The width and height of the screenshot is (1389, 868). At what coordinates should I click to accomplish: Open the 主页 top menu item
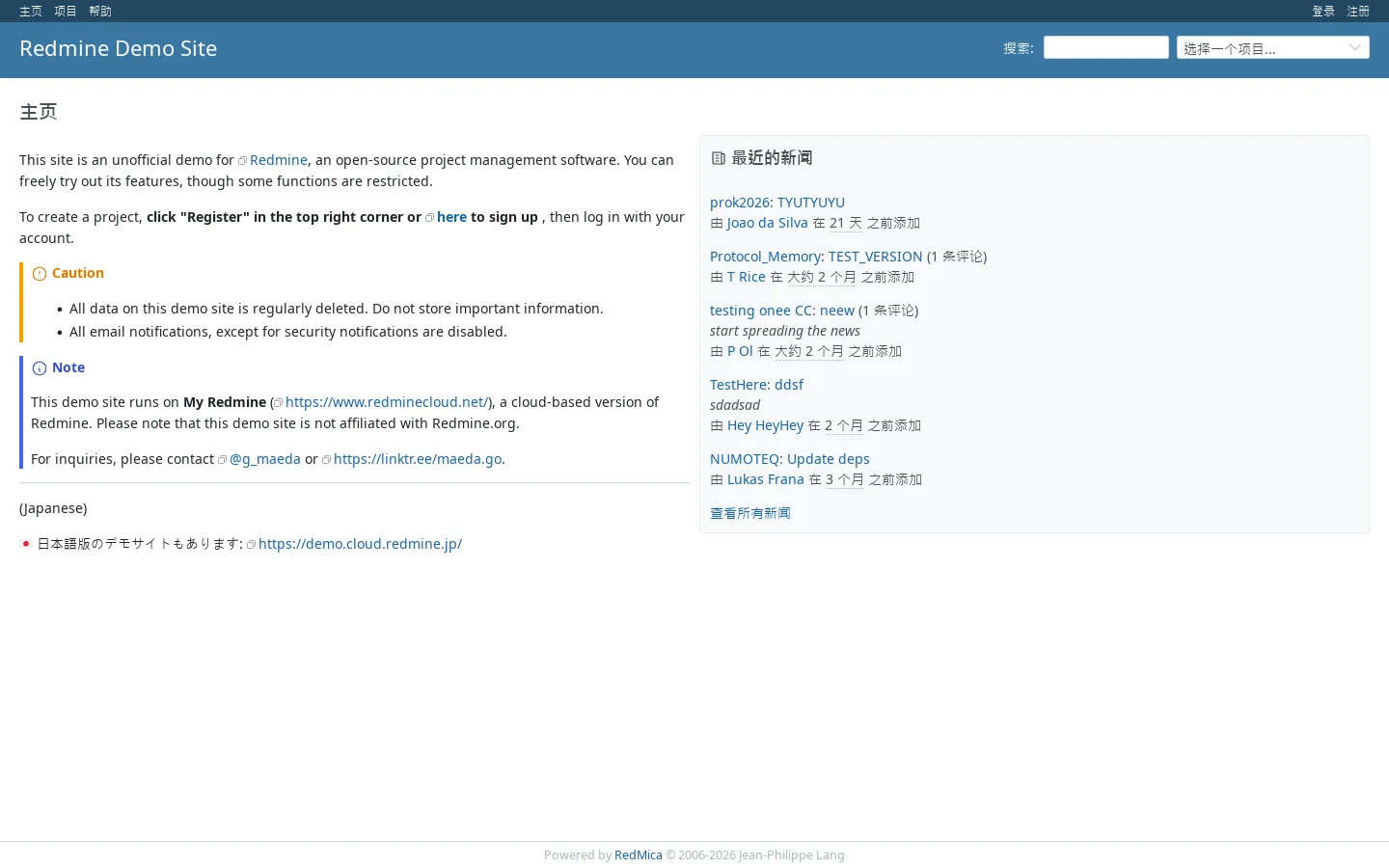click(31, 12)
